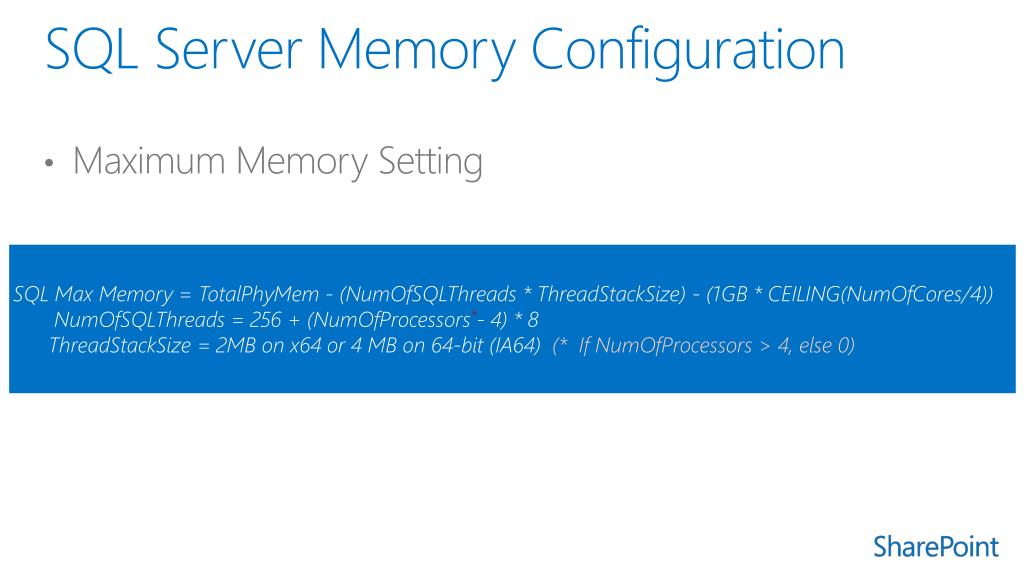Click the '1GB' term in the formula

(728, 295)
